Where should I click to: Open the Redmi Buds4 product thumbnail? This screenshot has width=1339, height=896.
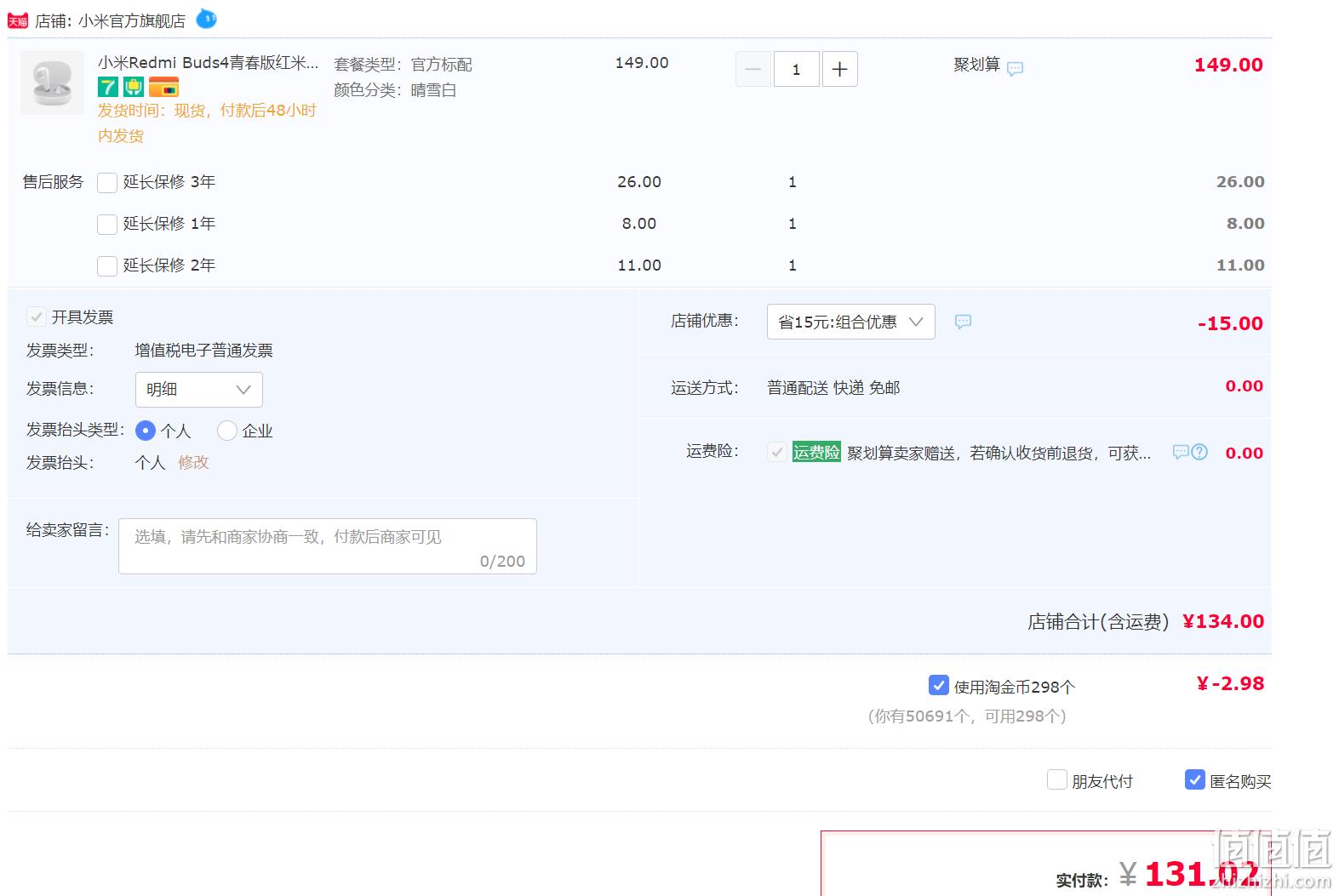point(52,83)
